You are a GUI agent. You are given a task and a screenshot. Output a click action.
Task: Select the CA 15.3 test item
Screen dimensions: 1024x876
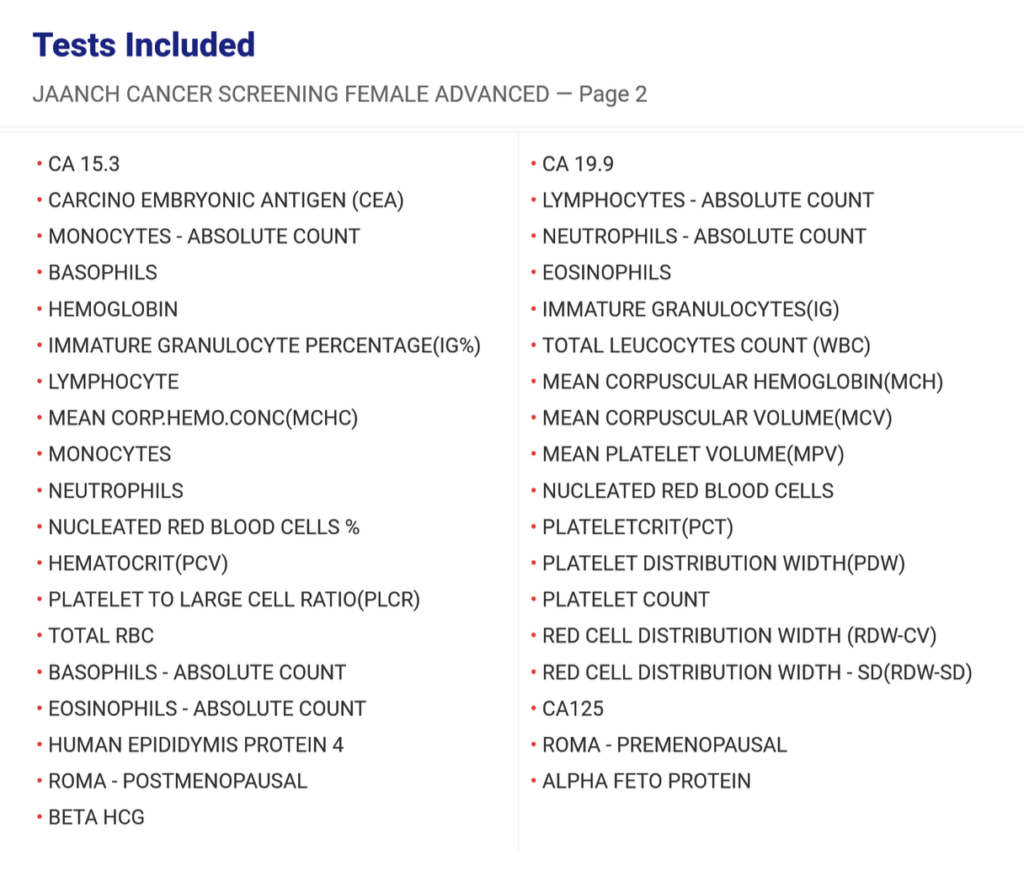tap(84, 164)
